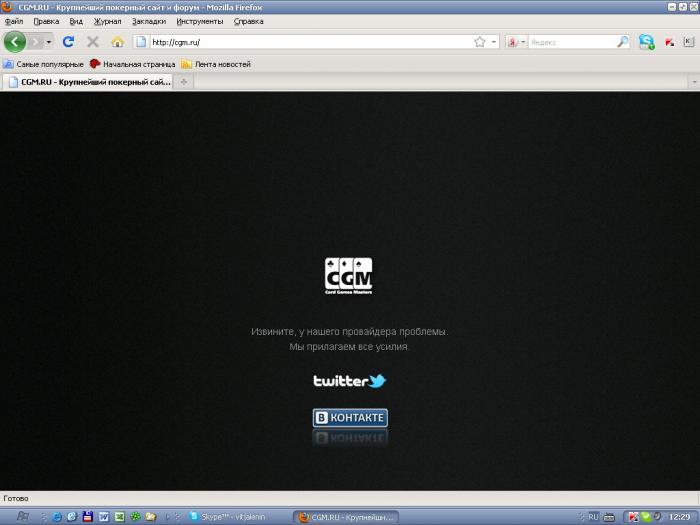Go to the home page via house icon
This screenshot has width=700, height=525.
tap(117, 42)
